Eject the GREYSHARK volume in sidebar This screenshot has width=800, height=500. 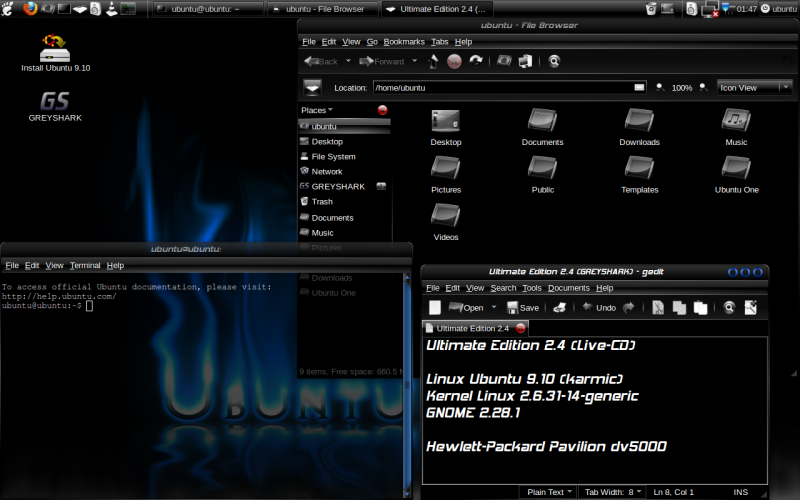point(381,186)
